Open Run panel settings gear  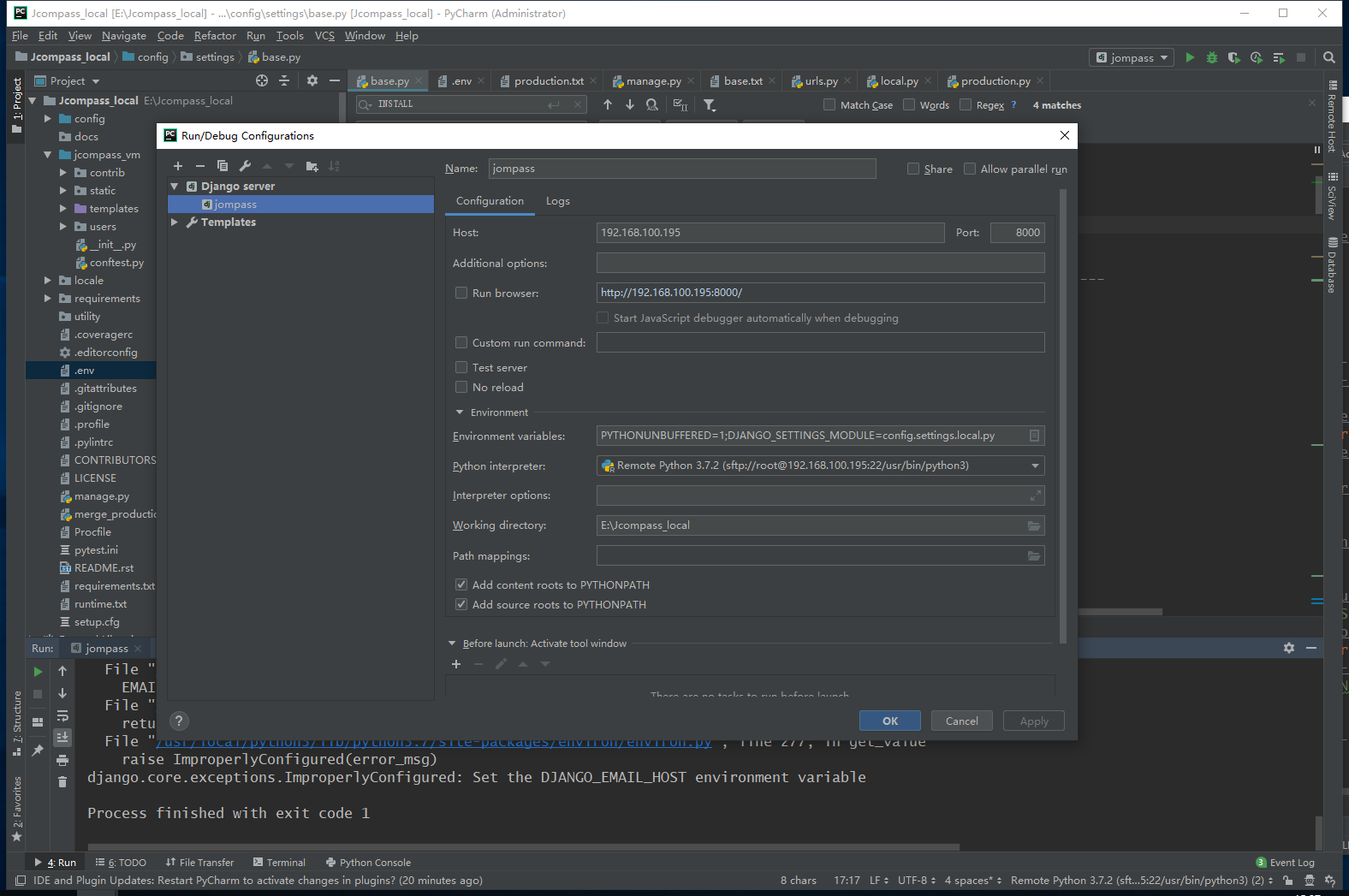pyautogui.click(x=1289, y=648)
